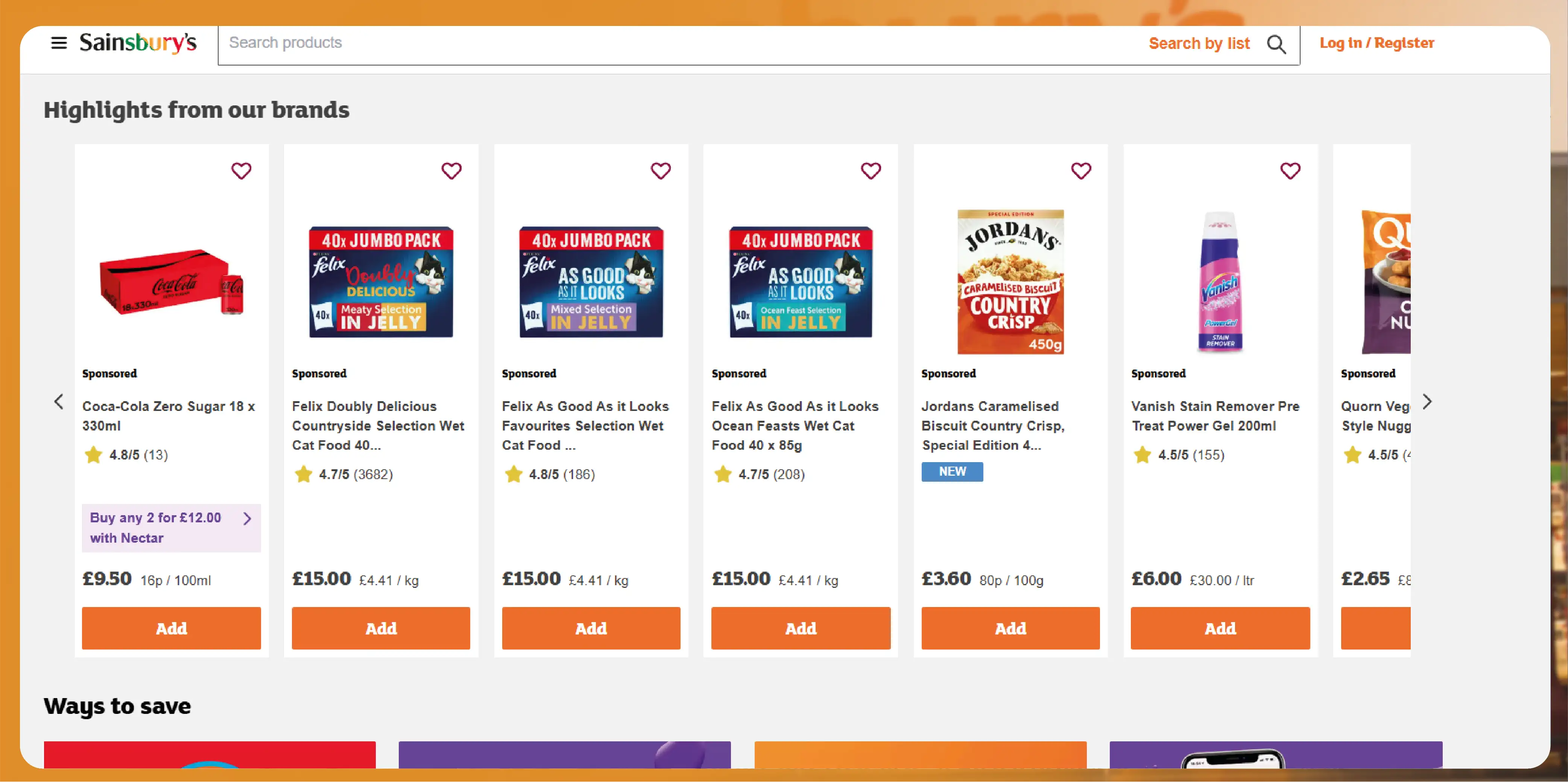The height and width of the screenshot is (782, 1568).
Task: Toggle heart on Jordans Country Crisp
Action: pos(1080,171)
